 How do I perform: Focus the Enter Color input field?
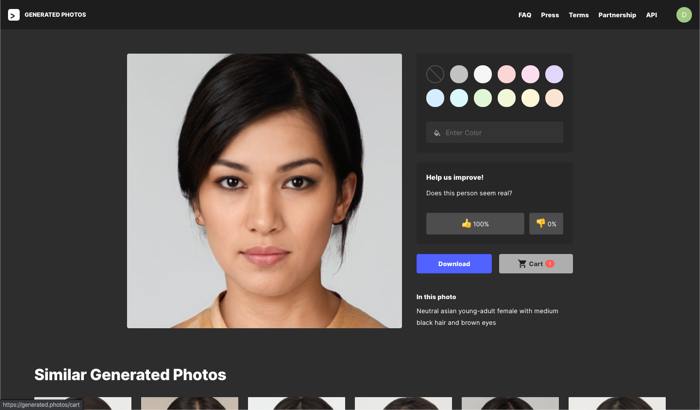pos(494,132)
